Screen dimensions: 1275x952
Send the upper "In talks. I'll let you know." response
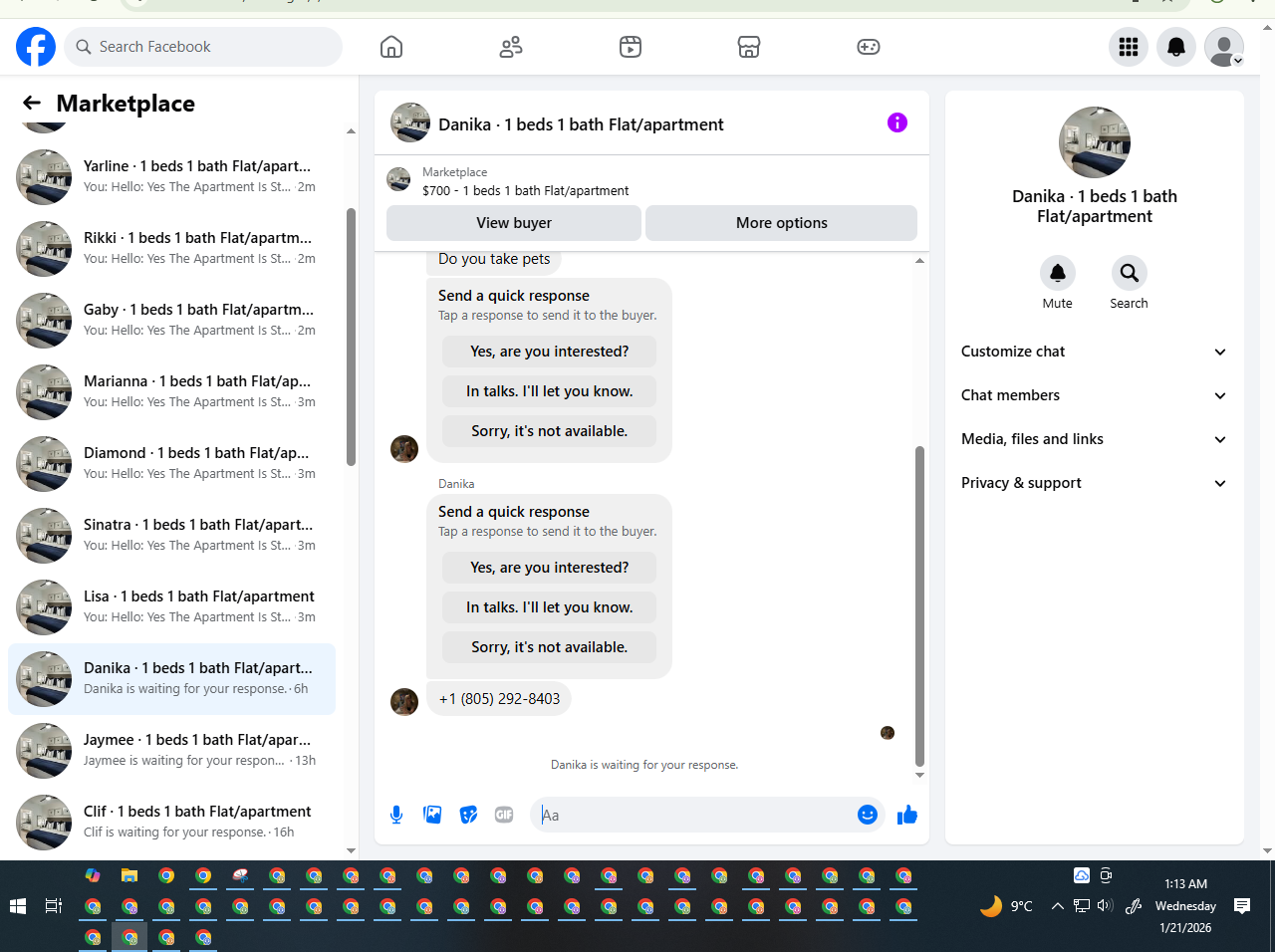550,391
